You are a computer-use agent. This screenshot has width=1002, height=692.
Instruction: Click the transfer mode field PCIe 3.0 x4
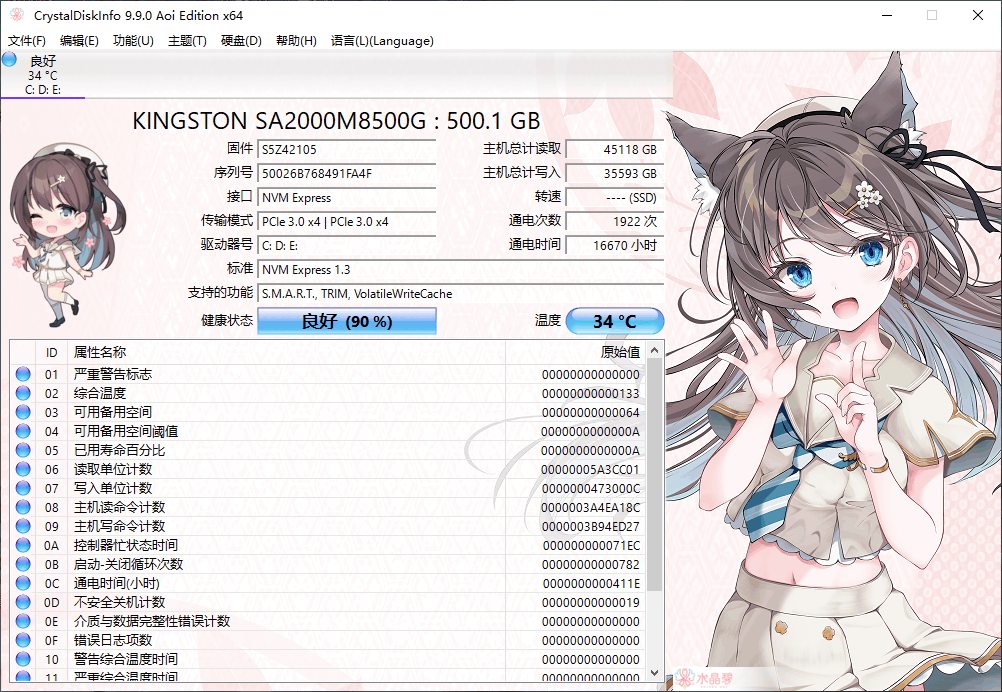[346, 222]
